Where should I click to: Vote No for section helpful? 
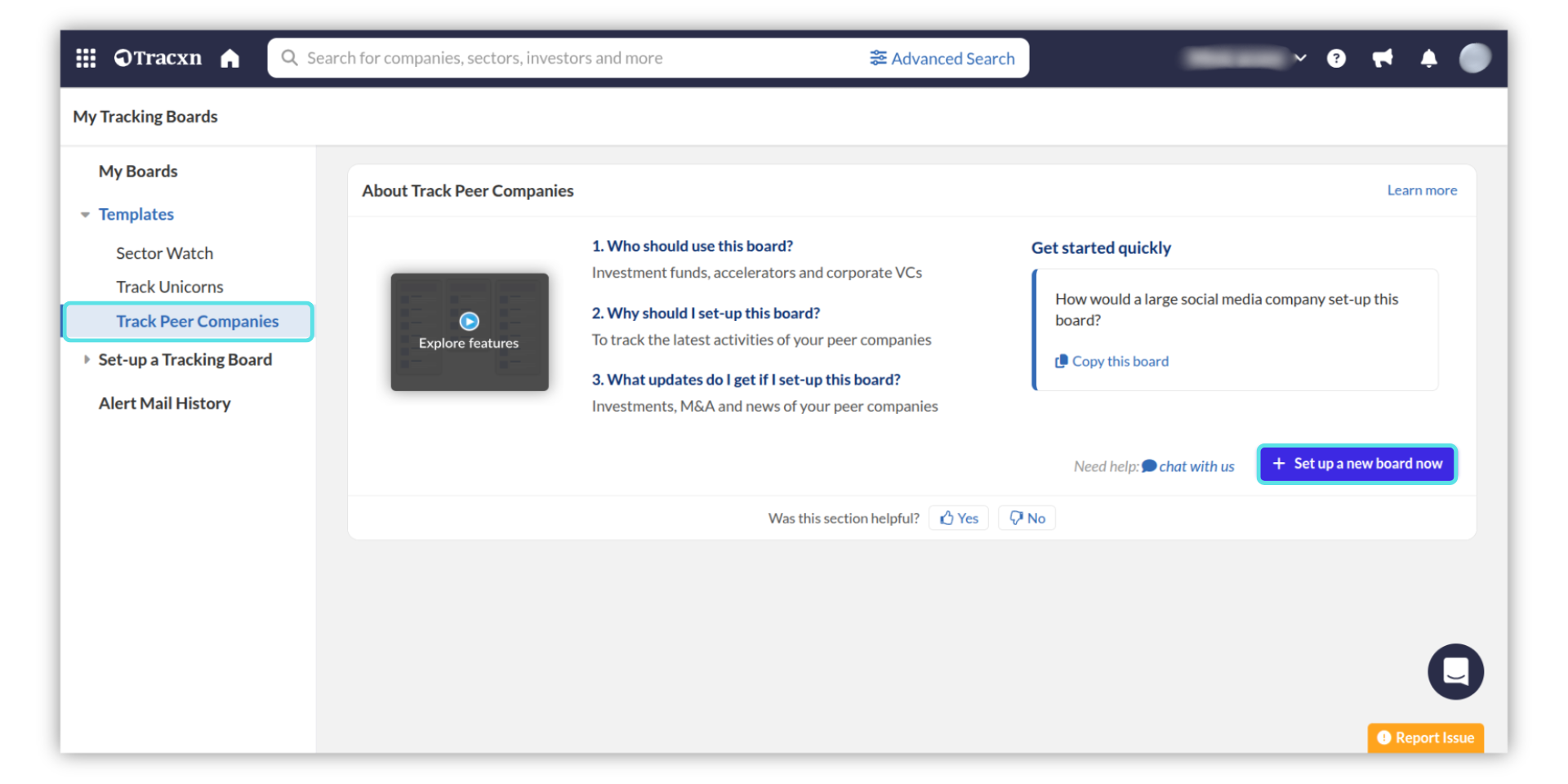tap(1027, 518)
